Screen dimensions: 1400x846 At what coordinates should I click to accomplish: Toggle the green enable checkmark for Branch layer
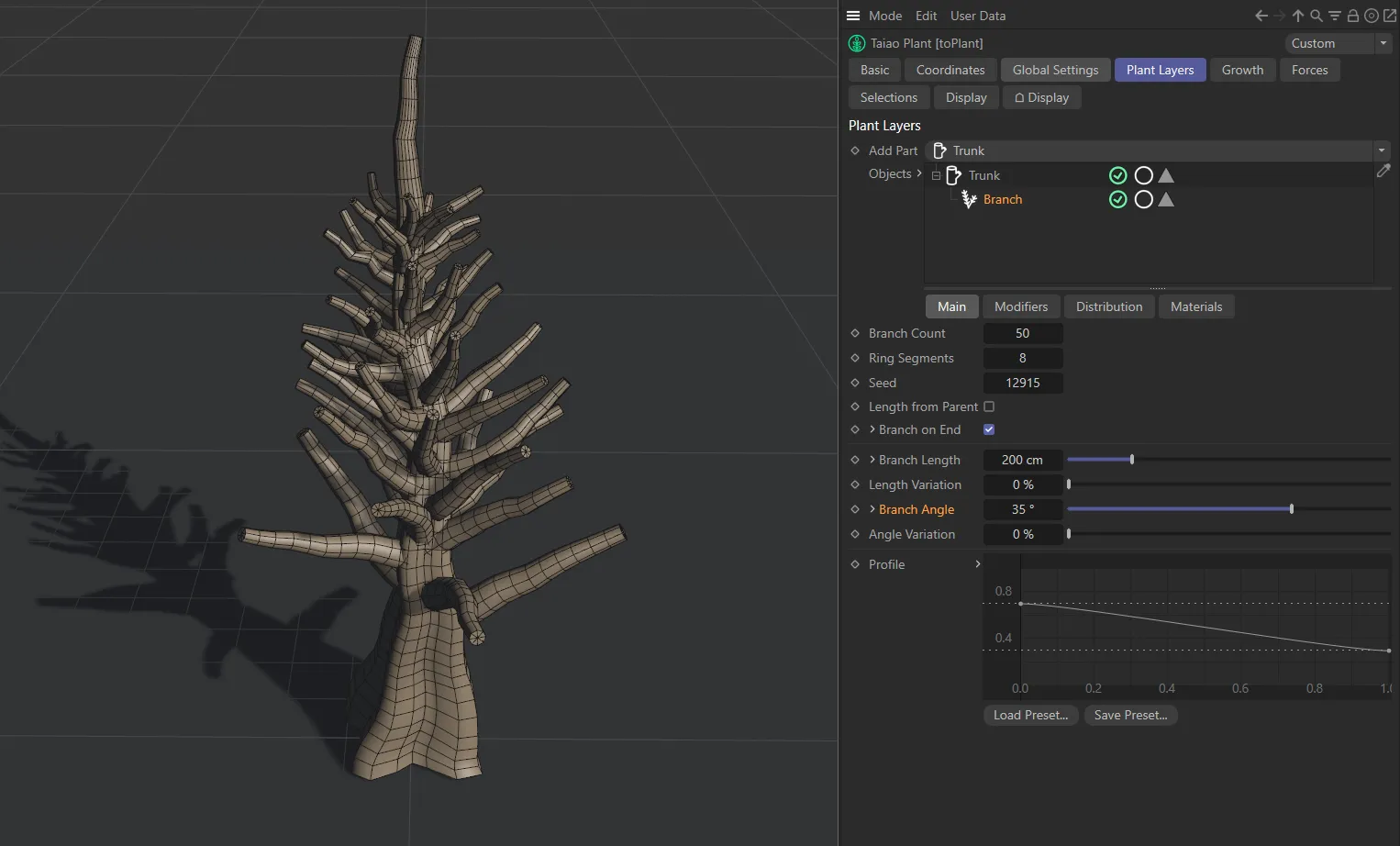tap(1117, 199)
